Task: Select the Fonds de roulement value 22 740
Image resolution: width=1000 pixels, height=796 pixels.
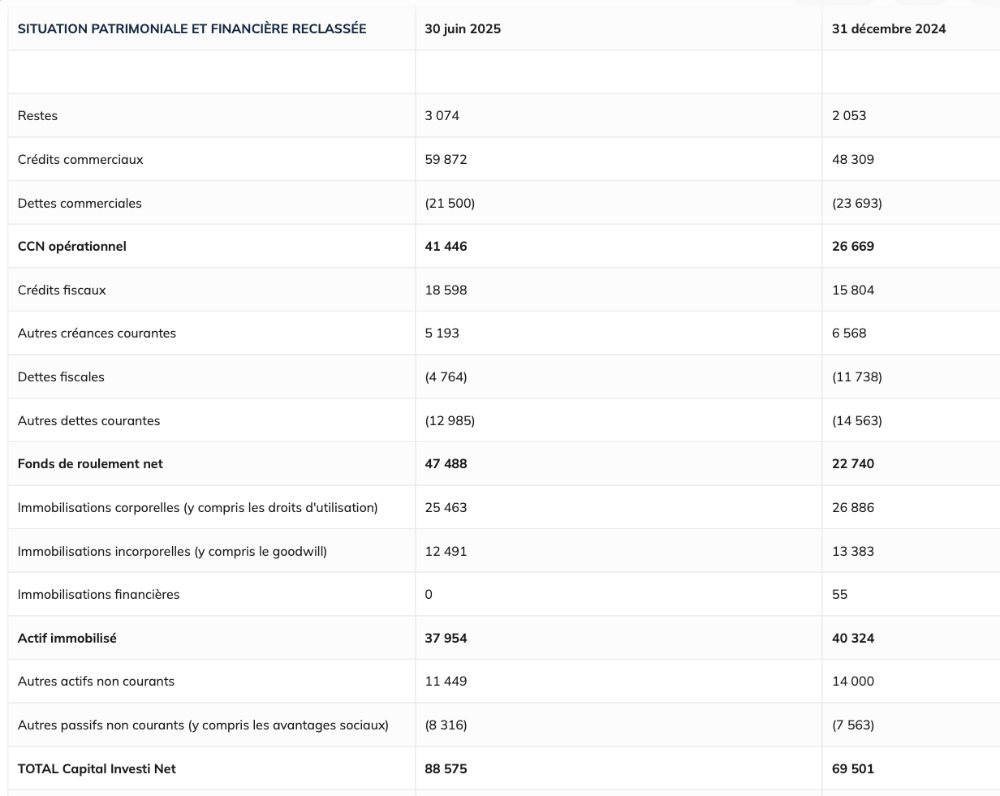Action: point(853,464)
